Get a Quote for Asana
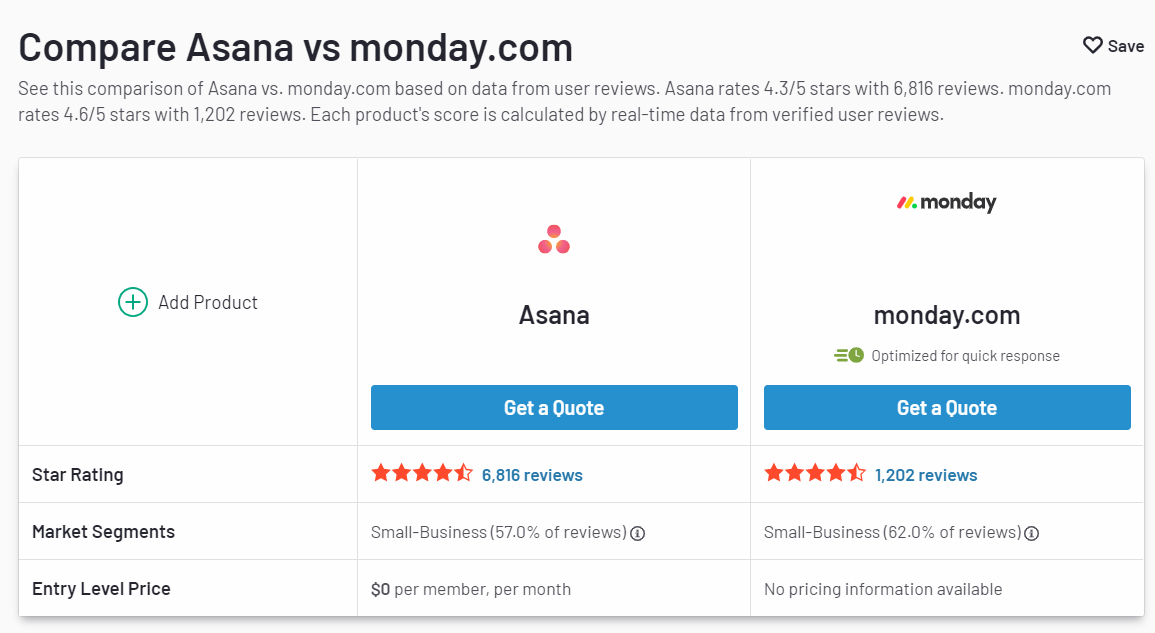 point(554,408)
